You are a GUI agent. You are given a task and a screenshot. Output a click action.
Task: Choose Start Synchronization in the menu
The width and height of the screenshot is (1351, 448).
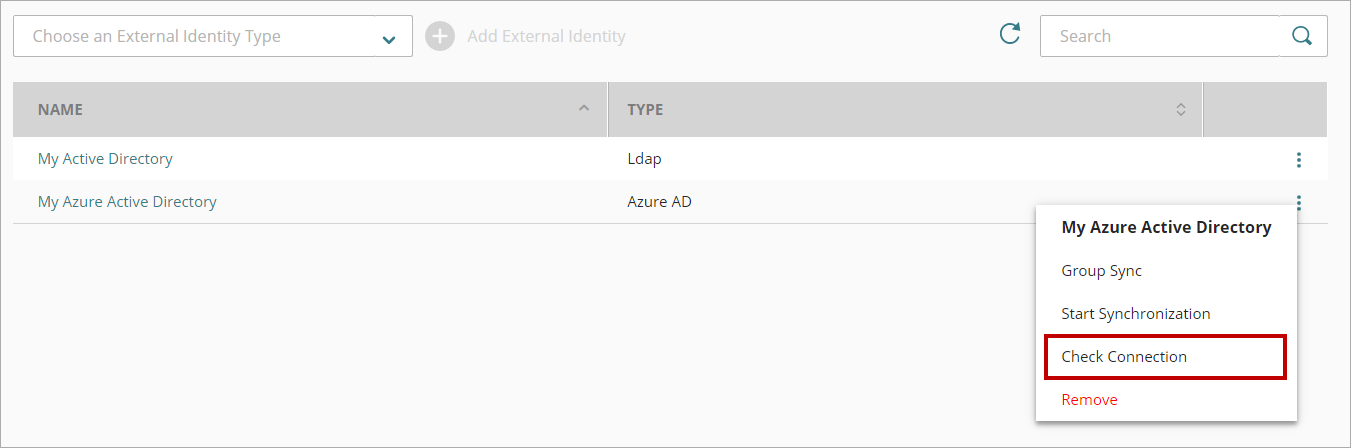[x=1135, y=314]
